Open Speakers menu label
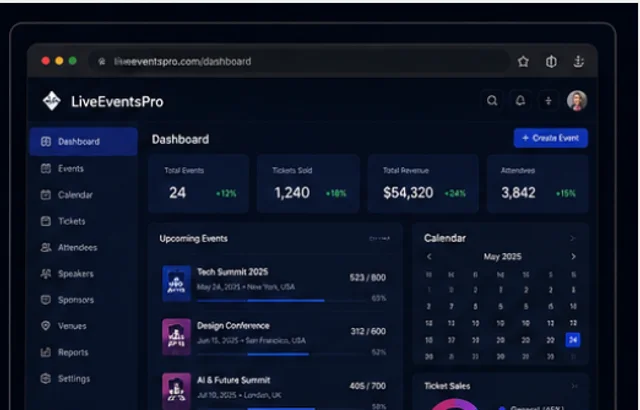The image size is (640, 410). tap(76, 274)
